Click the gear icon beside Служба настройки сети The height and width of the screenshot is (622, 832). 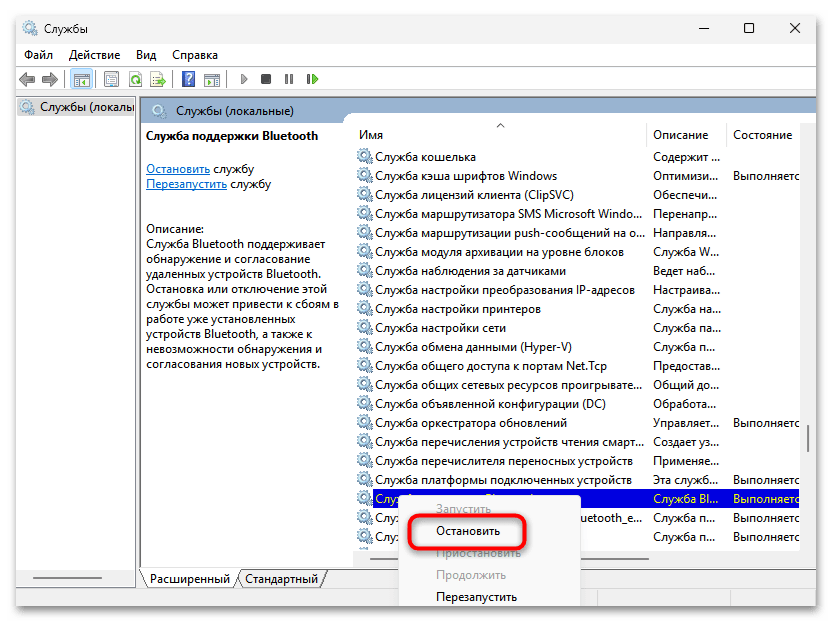[365, 327]
